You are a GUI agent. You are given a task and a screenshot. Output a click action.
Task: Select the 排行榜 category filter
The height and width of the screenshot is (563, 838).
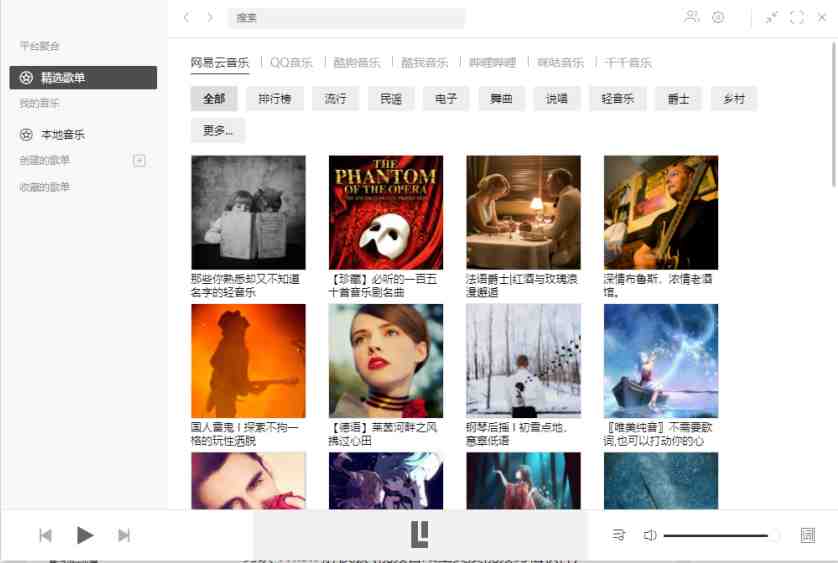point(275,98)
